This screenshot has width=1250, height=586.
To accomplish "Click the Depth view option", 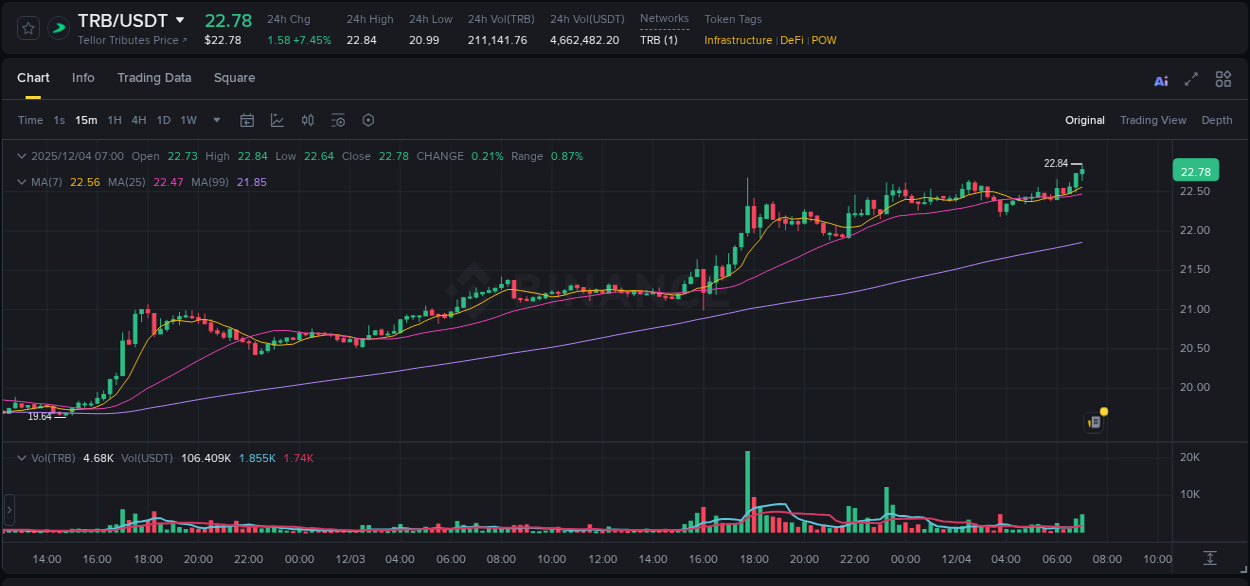I will point(1217,120).
